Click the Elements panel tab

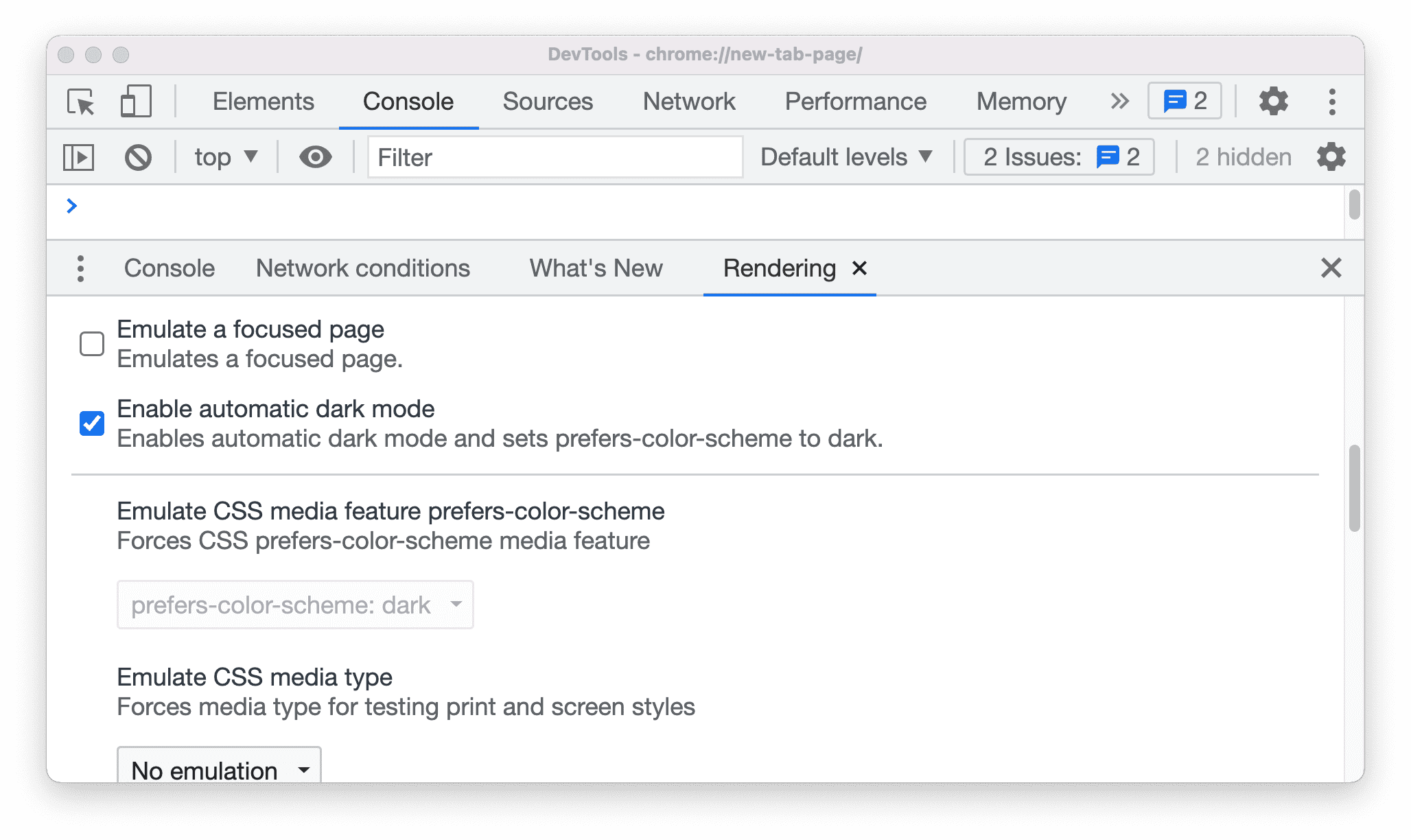pyautogui.click(x=262, y=99)
